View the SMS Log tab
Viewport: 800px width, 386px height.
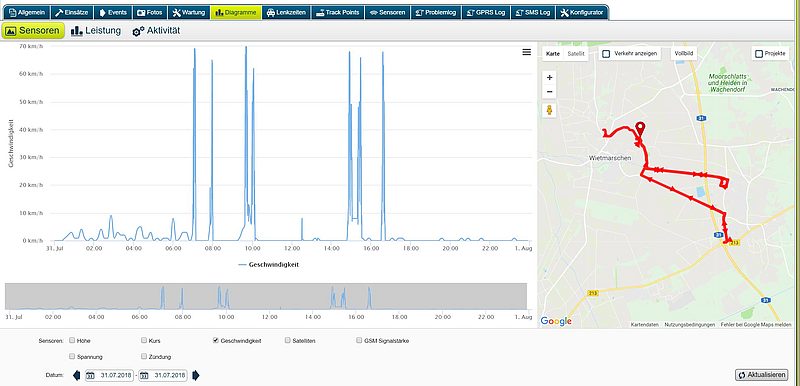[x=532, y=12]
